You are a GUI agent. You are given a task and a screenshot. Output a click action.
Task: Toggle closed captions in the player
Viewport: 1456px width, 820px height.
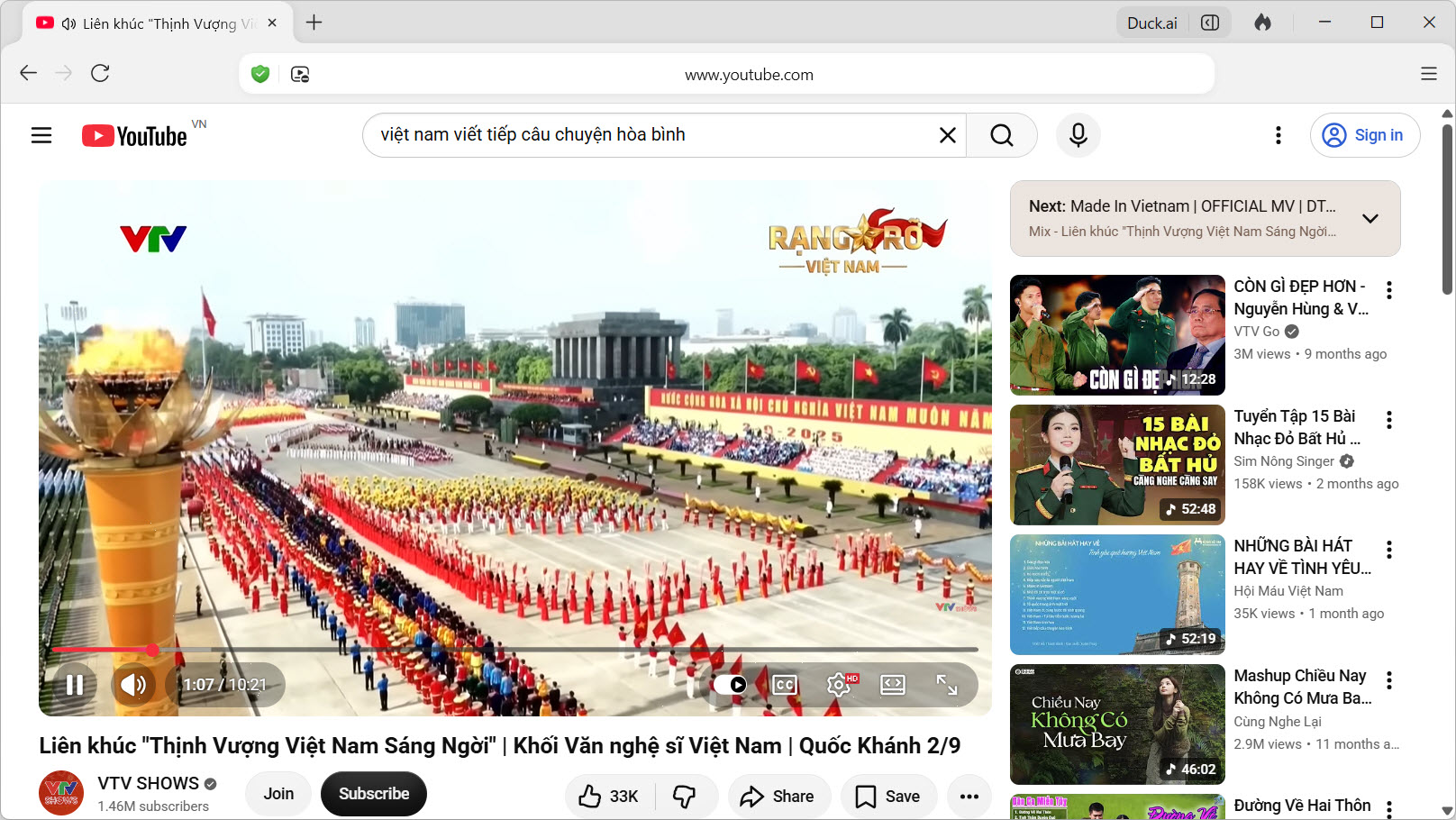[785, 685]
